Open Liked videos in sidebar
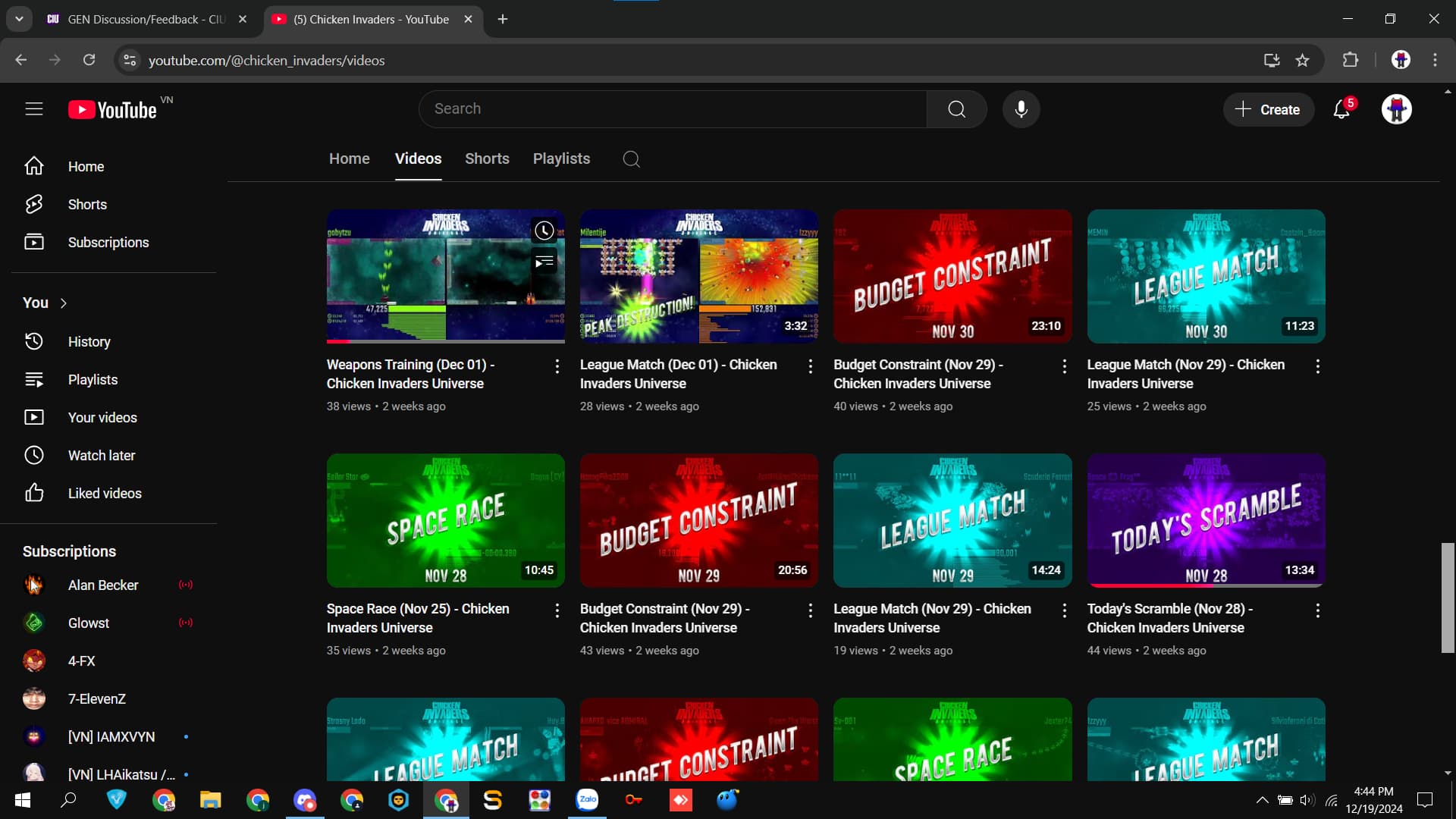 pyautogui.click(x=104, y=494)
